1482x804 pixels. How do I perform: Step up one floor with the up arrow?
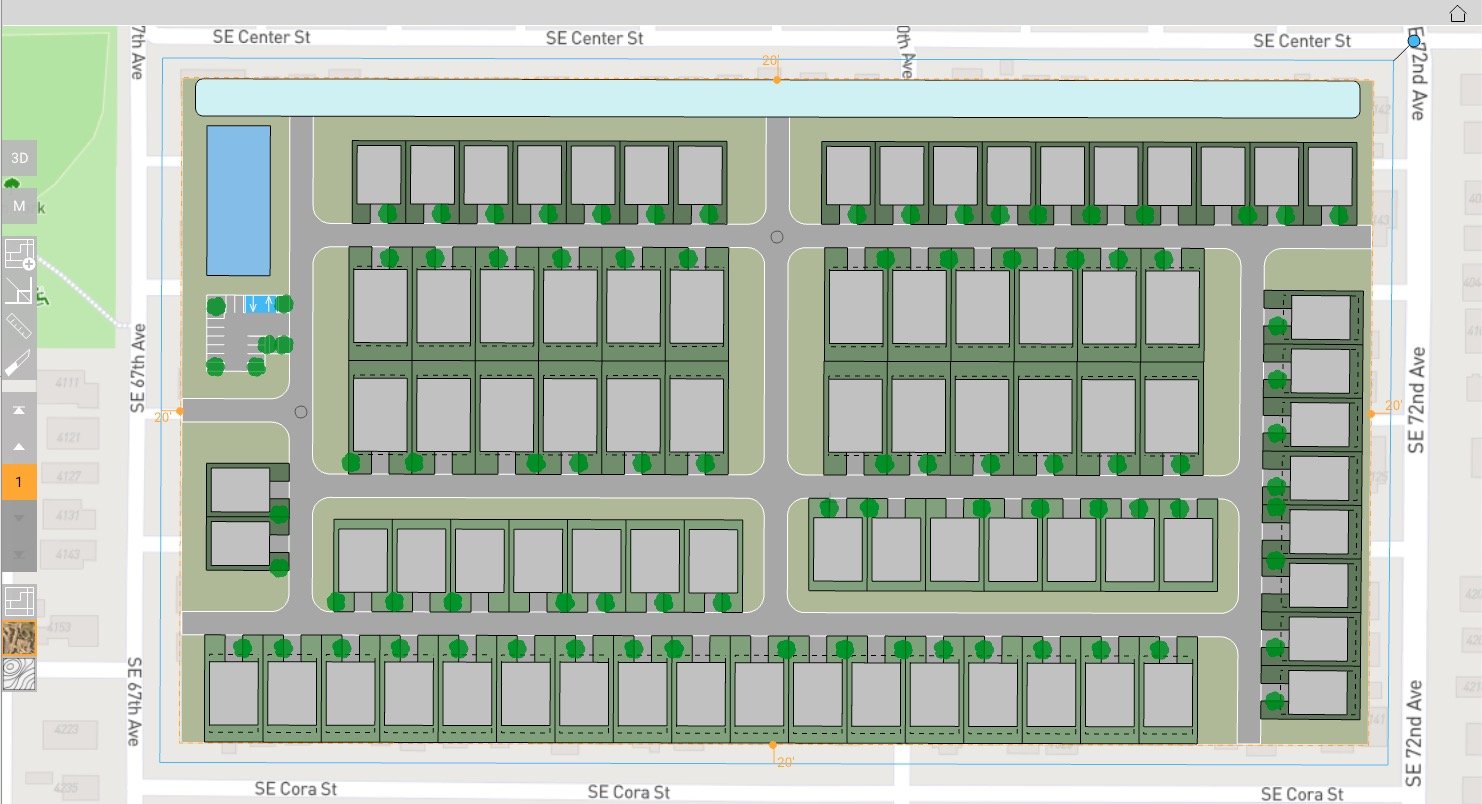17,447
